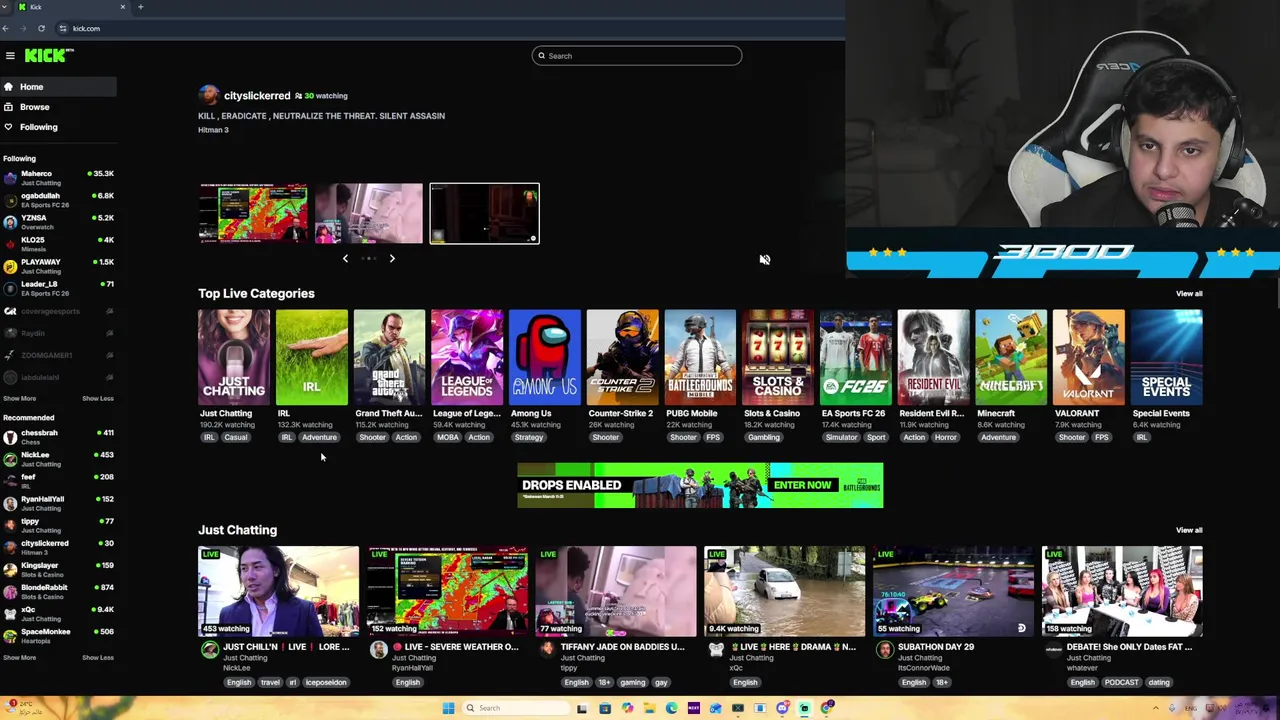Open the hamburger menu beside Kick logo
Image resolution: width=1280 pixels, height=720 pixels.
10,56
